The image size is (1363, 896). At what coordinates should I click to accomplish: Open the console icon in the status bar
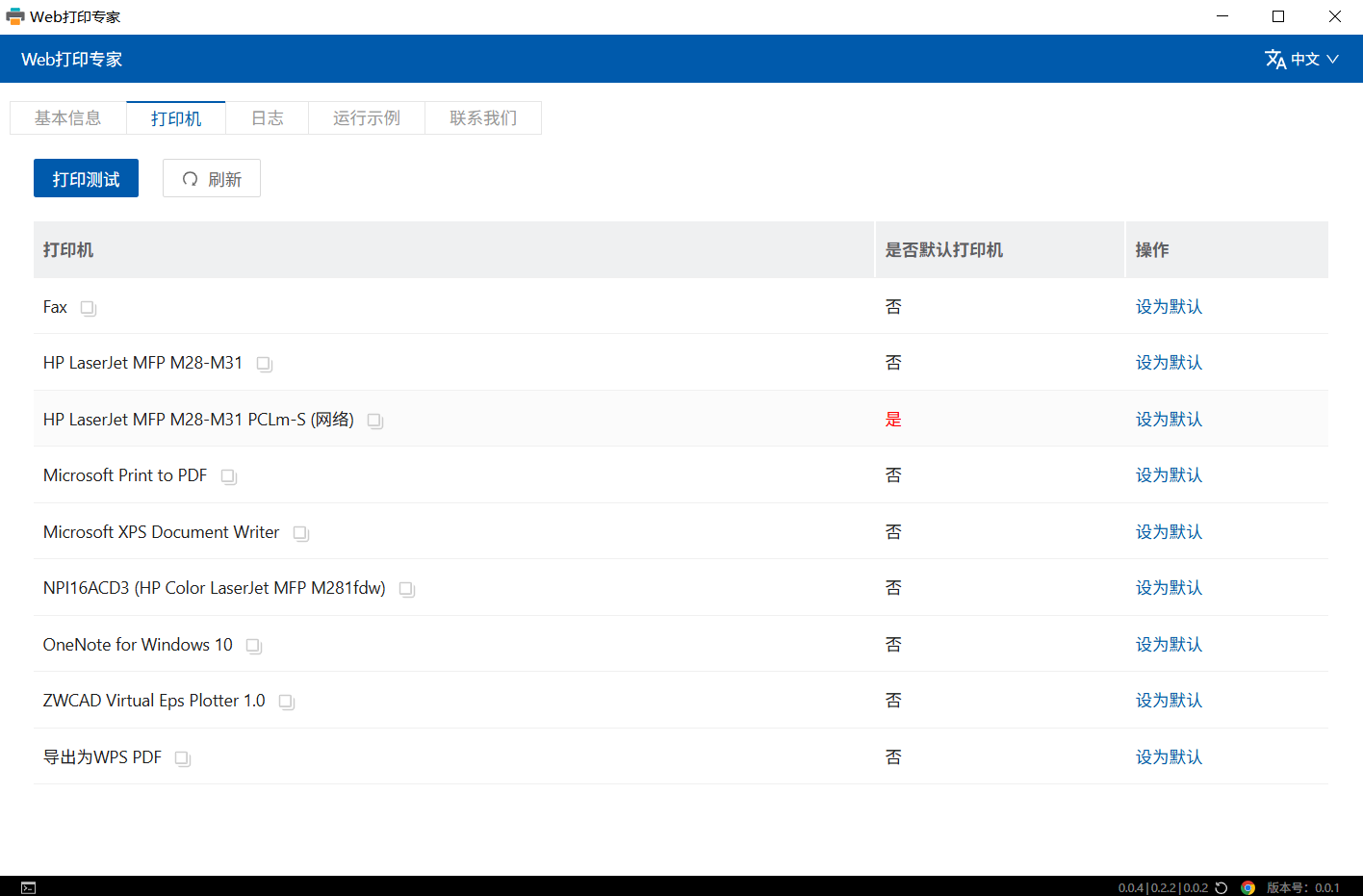(x=29, y=887)
